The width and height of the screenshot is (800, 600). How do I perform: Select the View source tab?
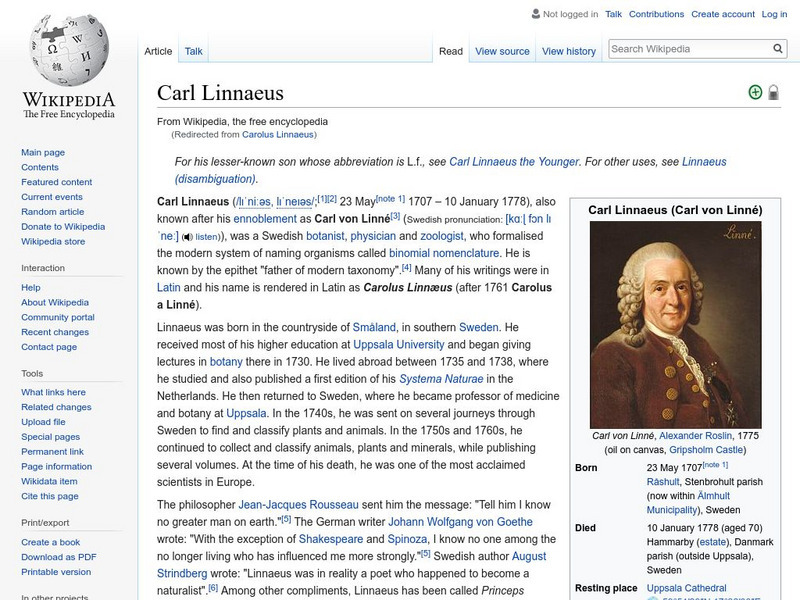coord(502,51)
